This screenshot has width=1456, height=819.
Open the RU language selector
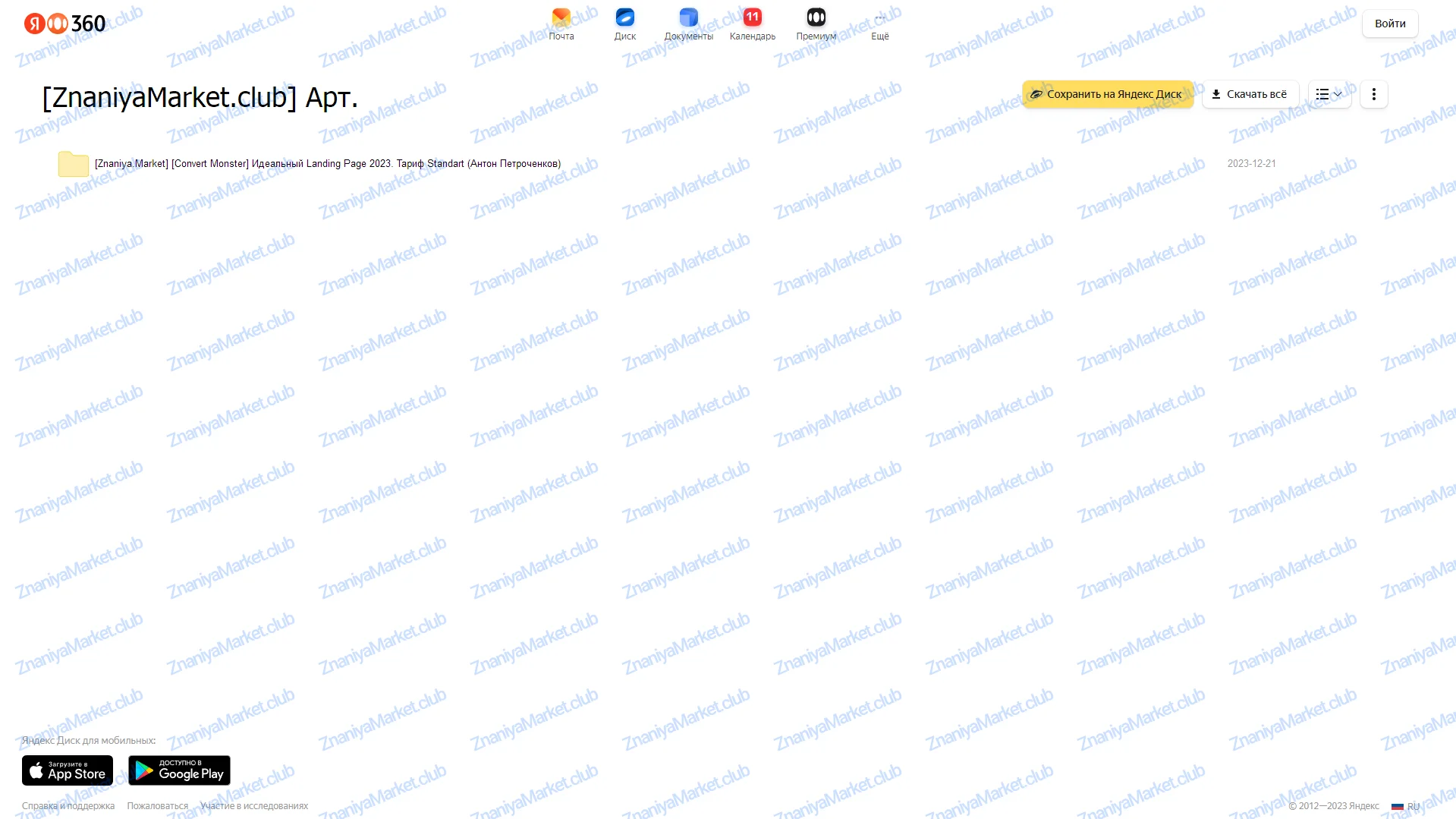(1405, 806)
